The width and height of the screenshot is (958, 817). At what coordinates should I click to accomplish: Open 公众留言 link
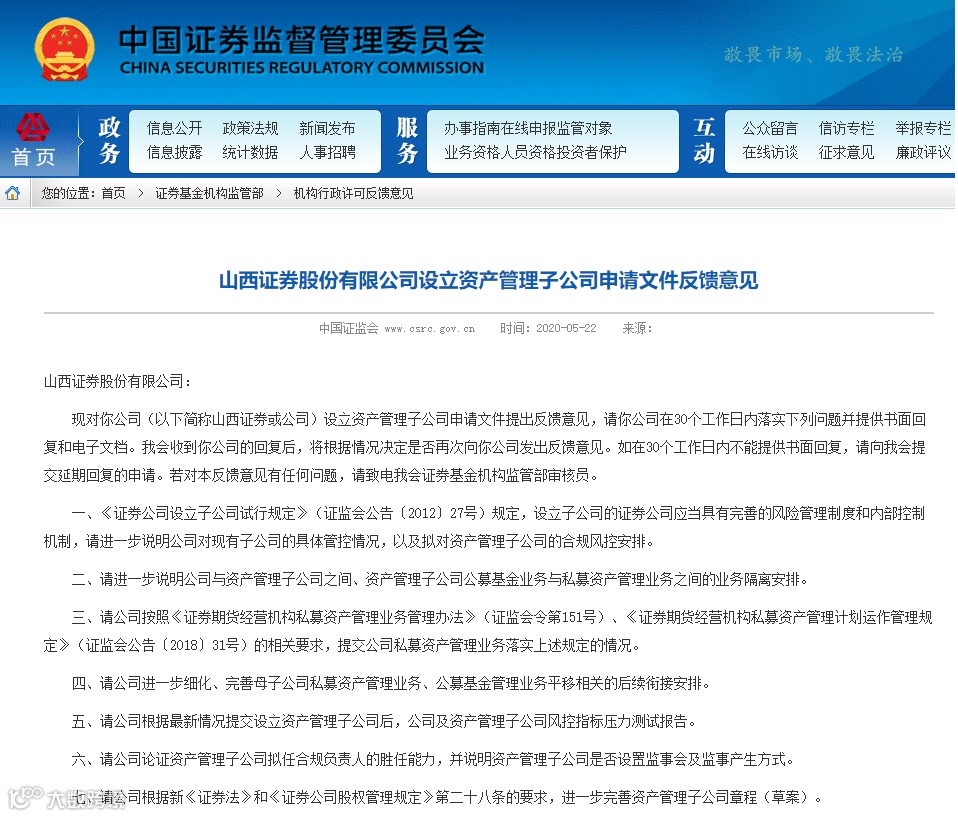point(770,128)
